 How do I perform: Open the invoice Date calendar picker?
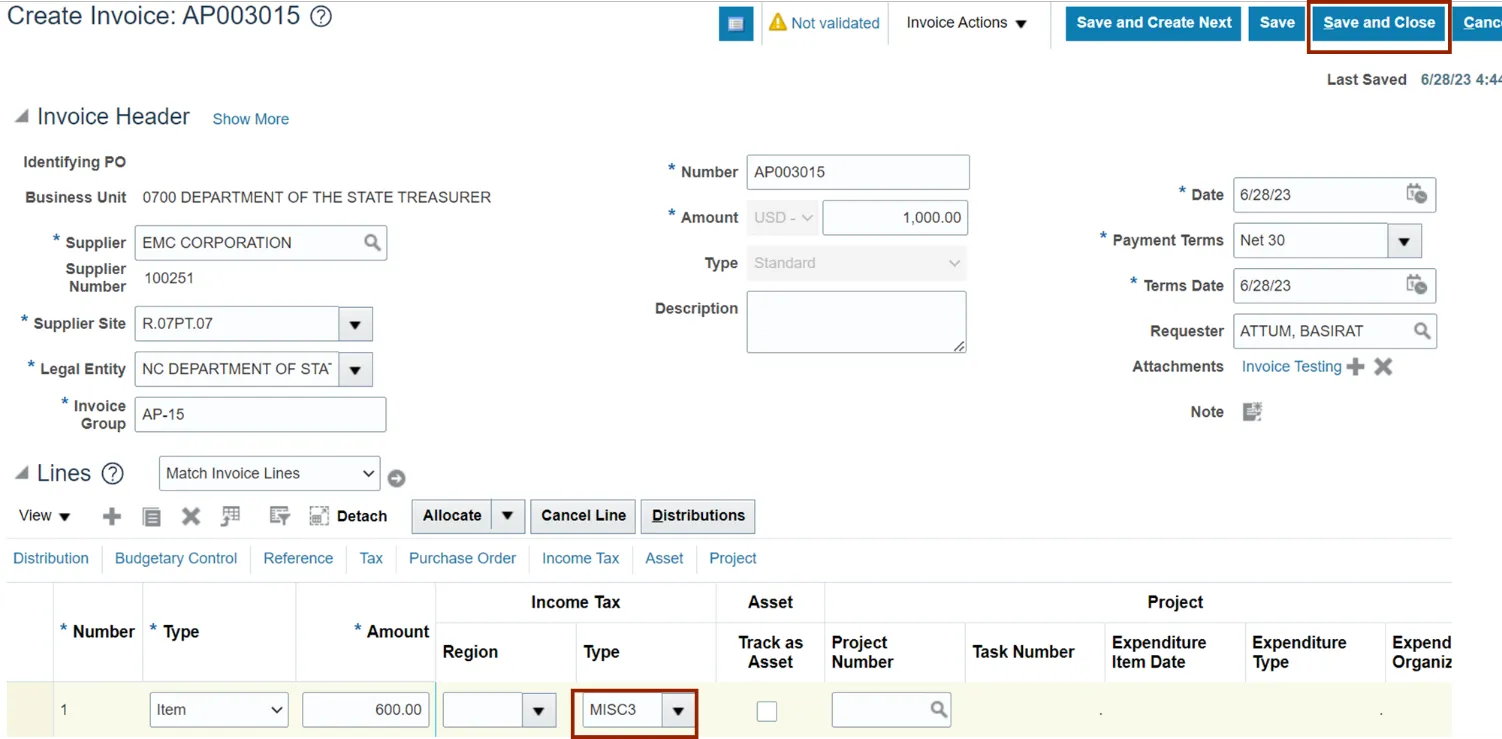[x=1416, y=194]
